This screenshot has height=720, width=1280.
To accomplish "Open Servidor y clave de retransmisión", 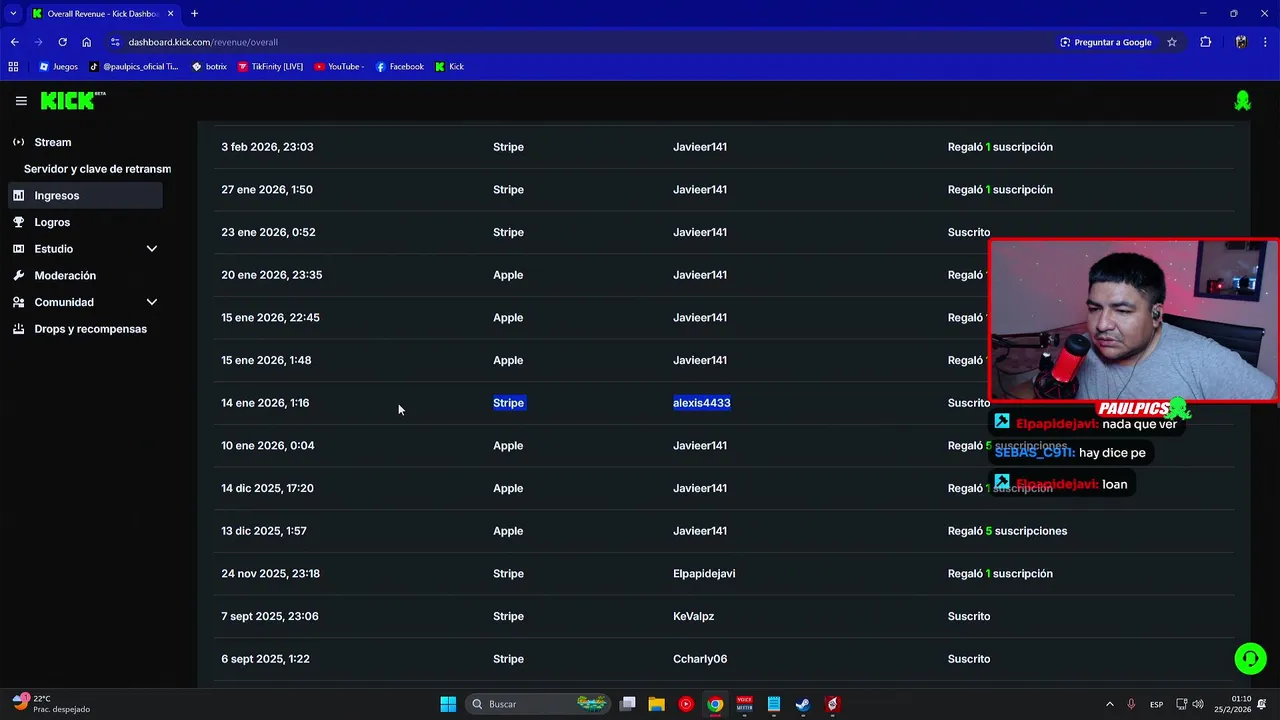I will pyautogui.click(x=97, y=169).
